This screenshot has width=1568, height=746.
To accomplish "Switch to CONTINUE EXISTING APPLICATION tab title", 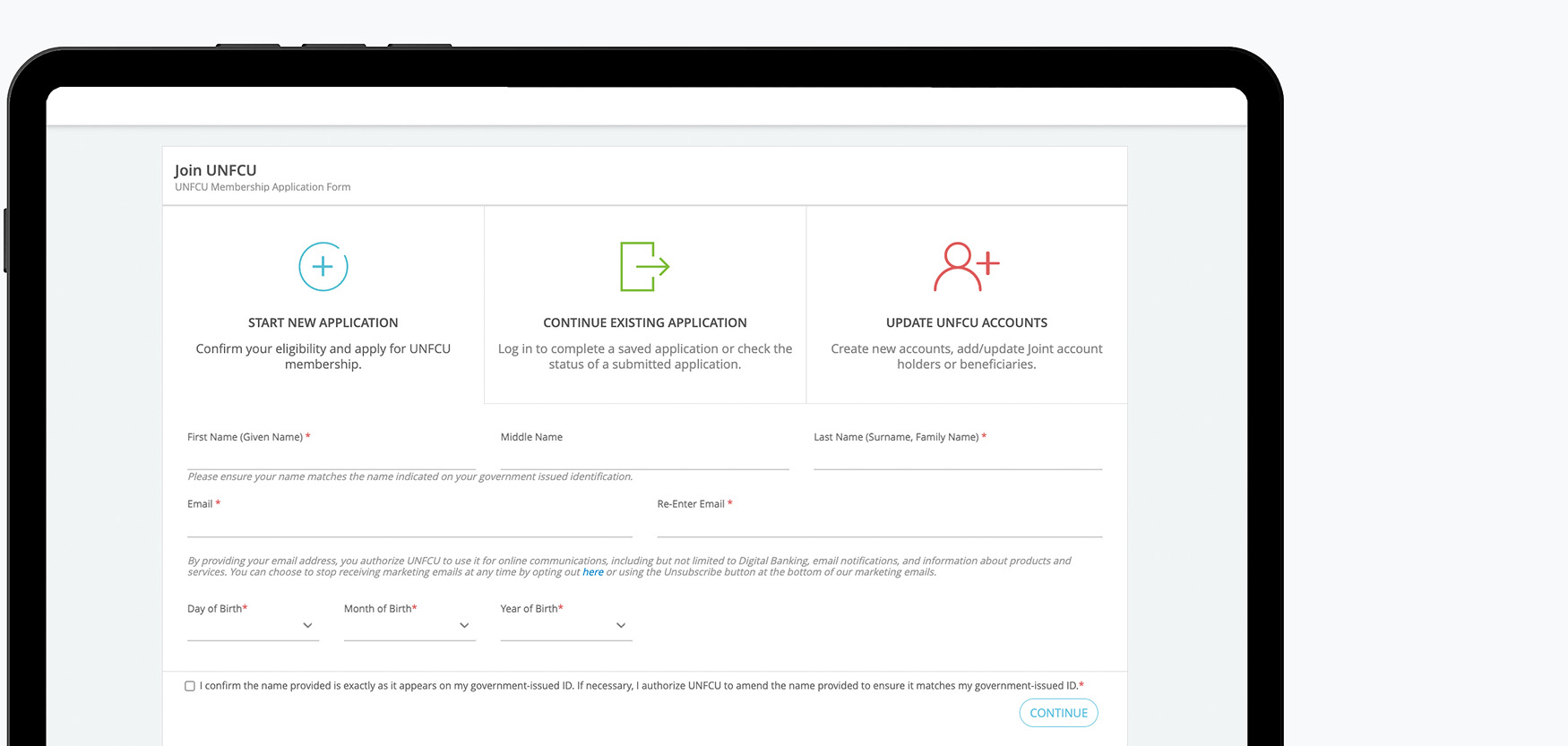I will tap(644, 322).
